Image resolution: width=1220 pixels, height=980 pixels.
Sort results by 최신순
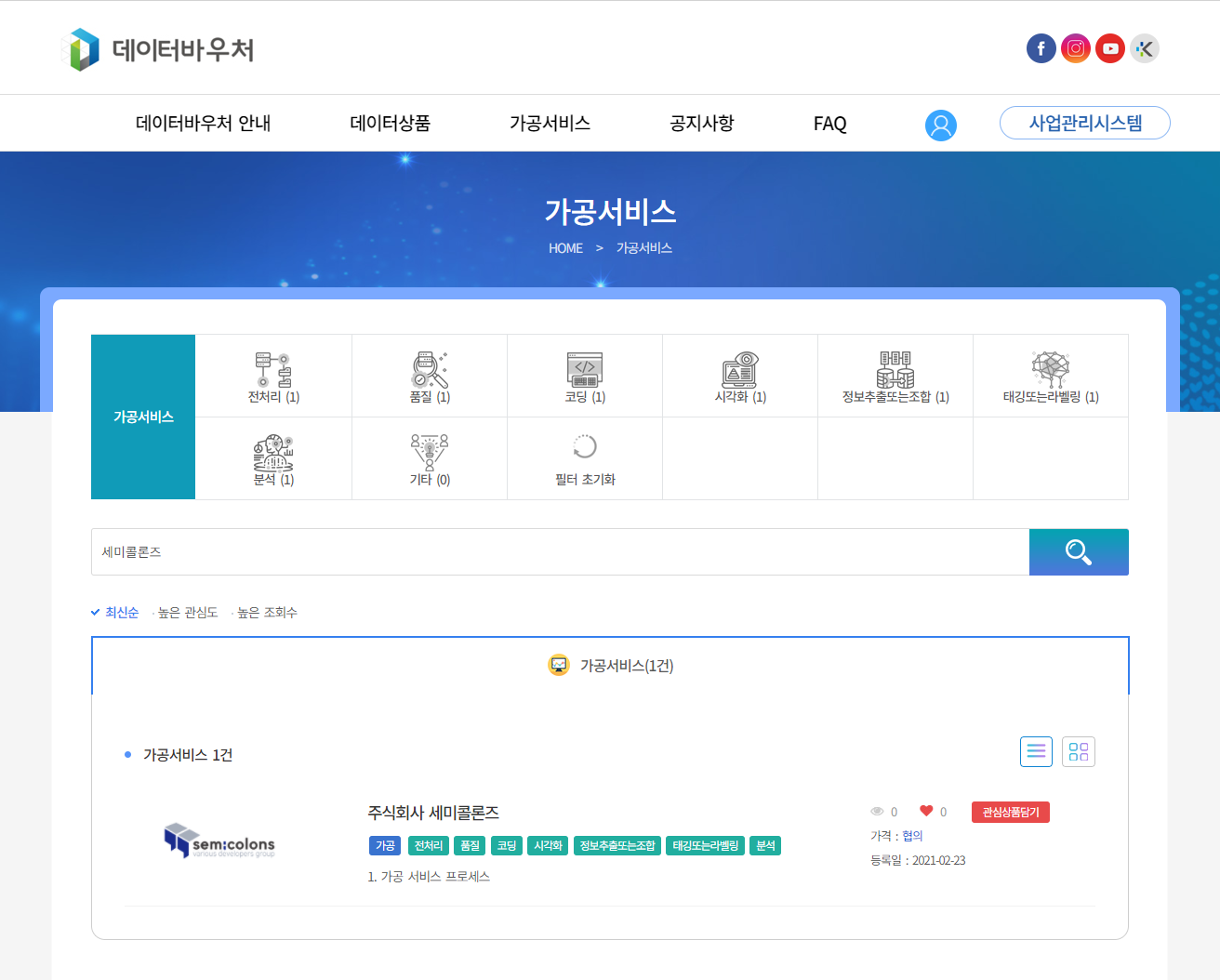pos(121,613)
